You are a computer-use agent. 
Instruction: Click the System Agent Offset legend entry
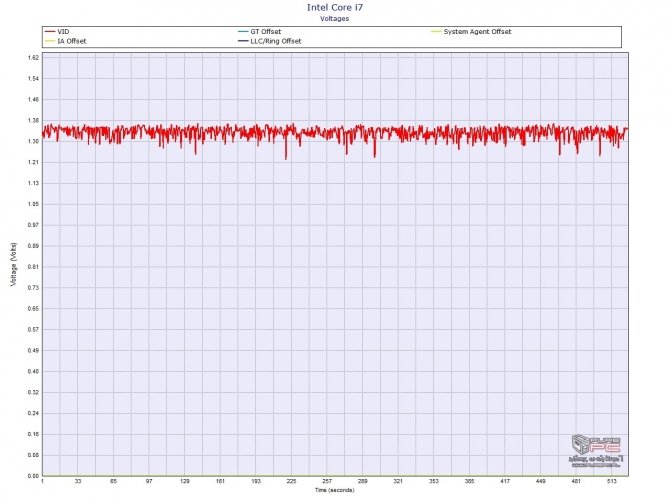click(471, 32)
